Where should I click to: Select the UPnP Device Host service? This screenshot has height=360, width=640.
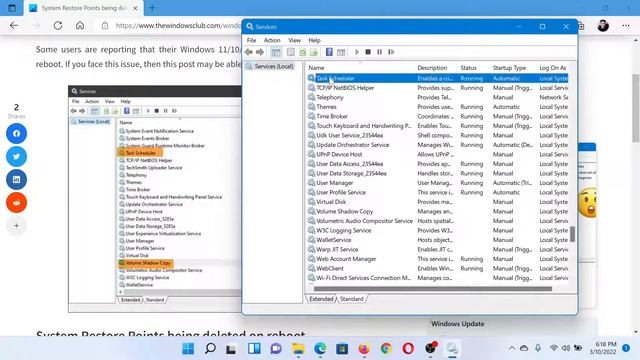(438, 154)
